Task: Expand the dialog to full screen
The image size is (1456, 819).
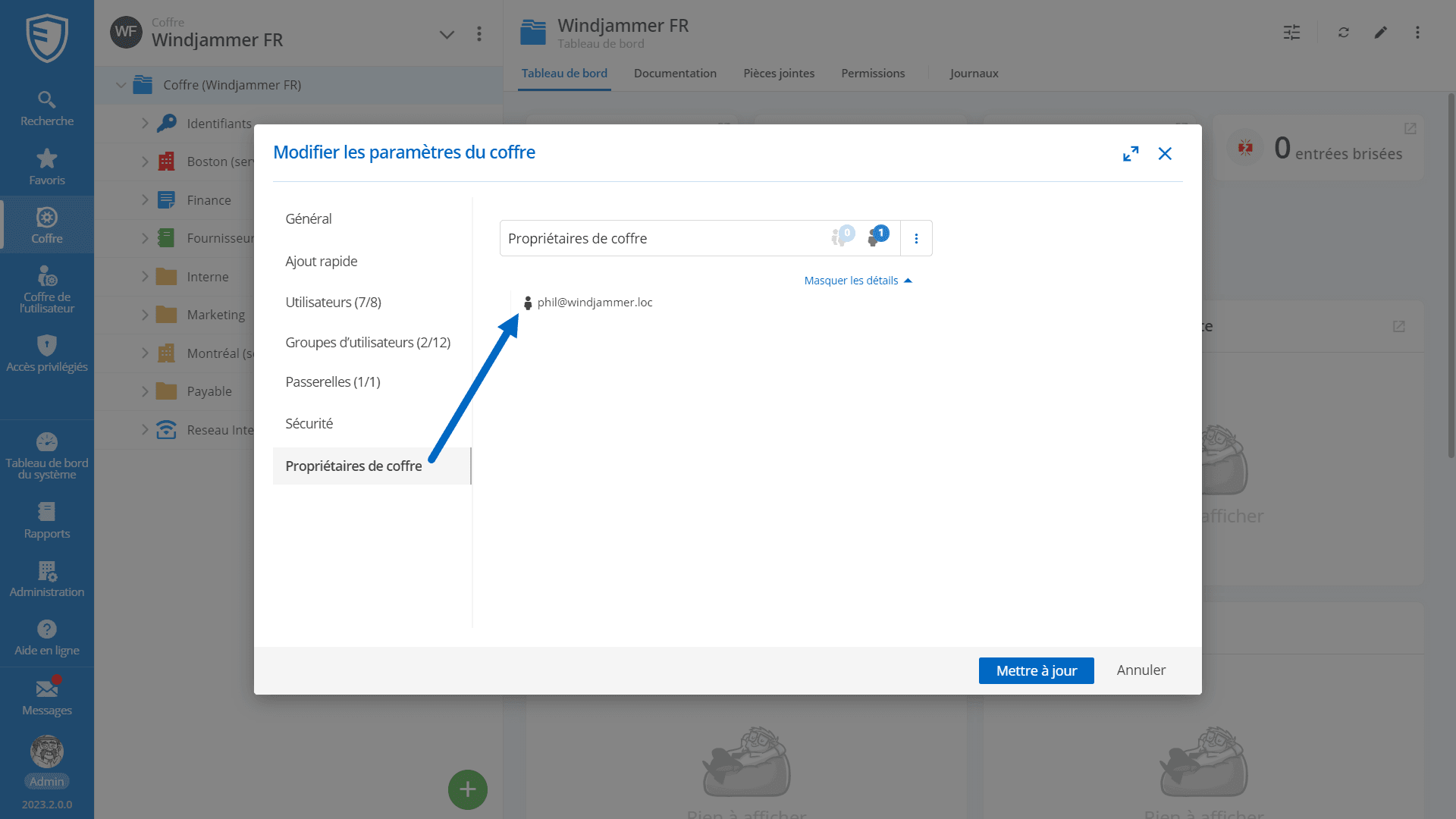Action: click(x=1131, y=154)
